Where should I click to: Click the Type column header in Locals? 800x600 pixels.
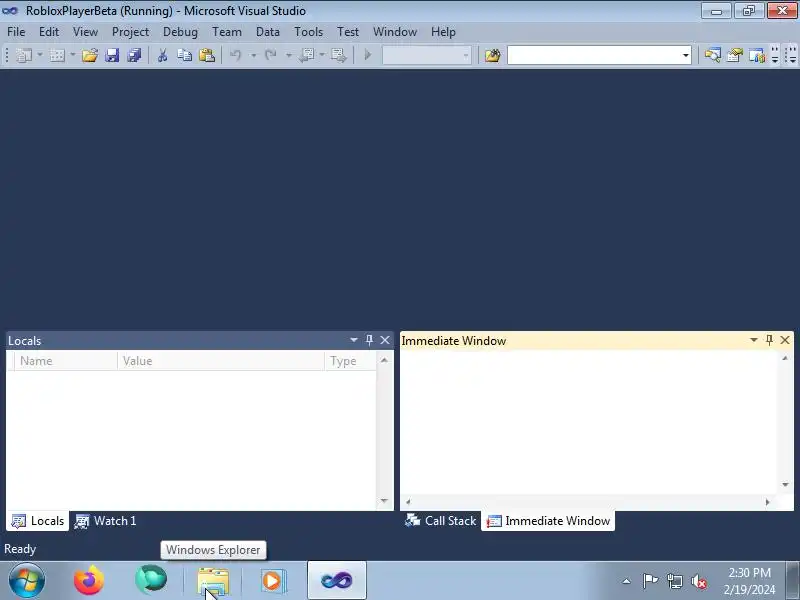[351, 361]
